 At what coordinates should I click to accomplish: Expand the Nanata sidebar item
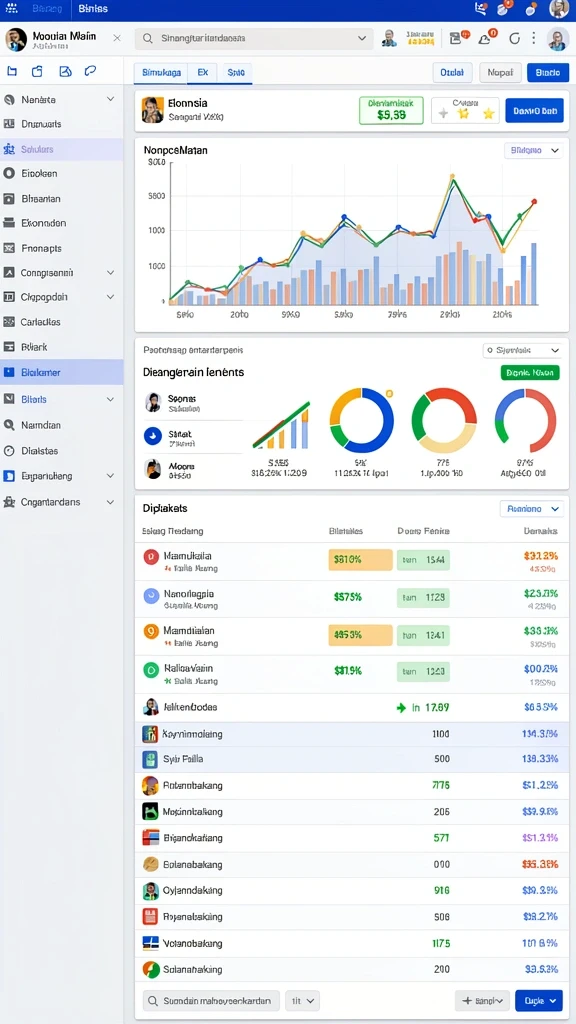pos(110,99)
